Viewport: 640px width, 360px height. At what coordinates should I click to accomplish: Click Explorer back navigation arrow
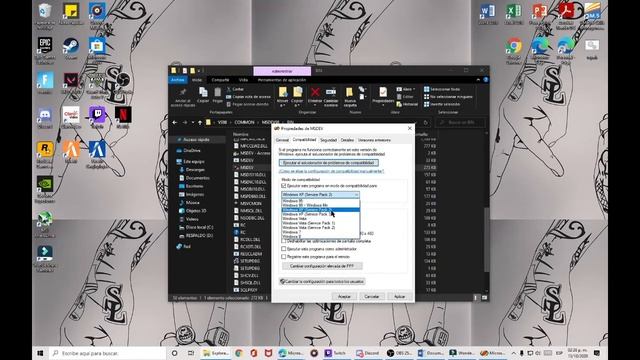tap(175, 122)
